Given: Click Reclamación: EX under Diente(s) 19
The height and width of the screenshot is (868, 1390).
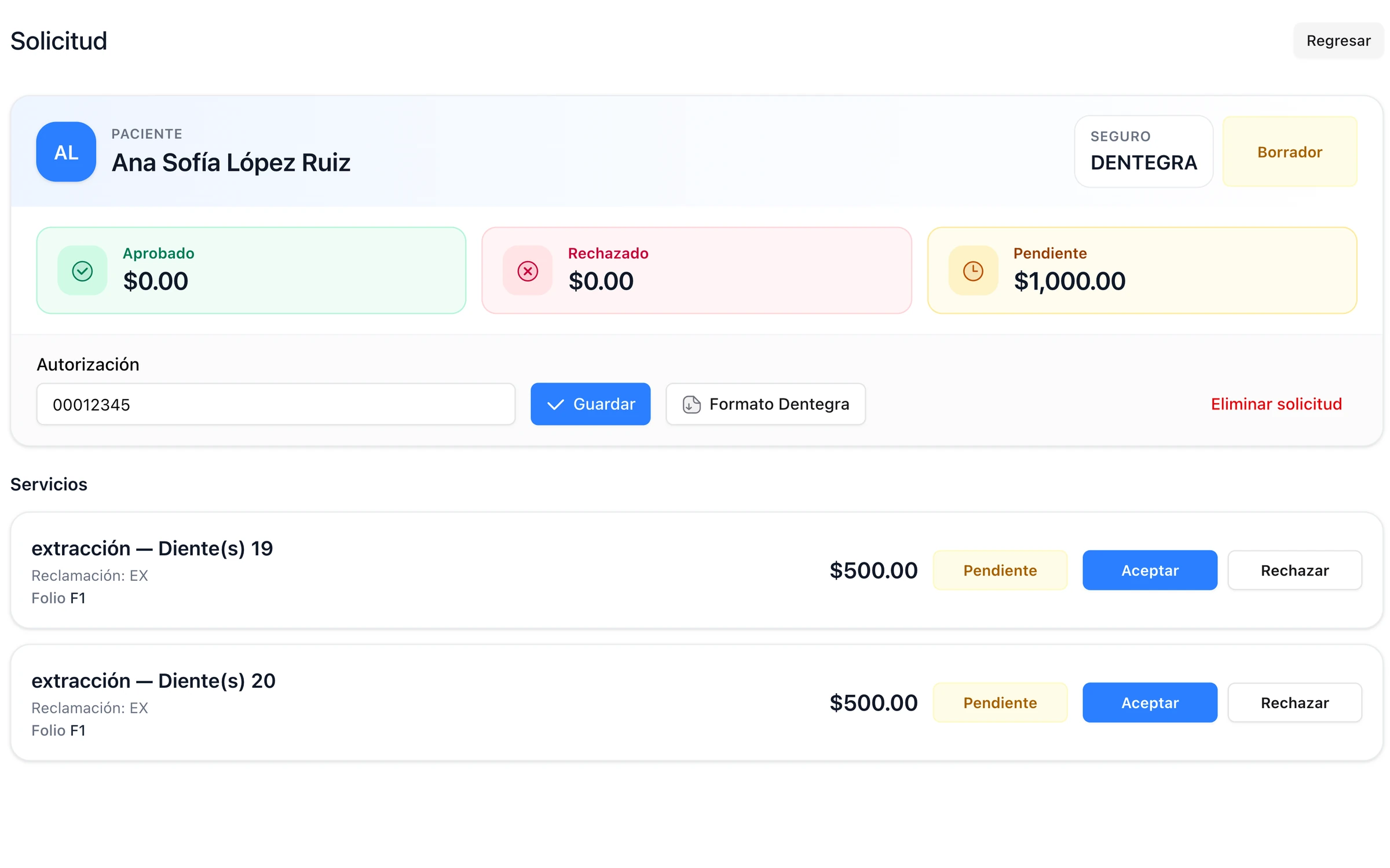Looking at the screenshot, I should click(90, 576).
